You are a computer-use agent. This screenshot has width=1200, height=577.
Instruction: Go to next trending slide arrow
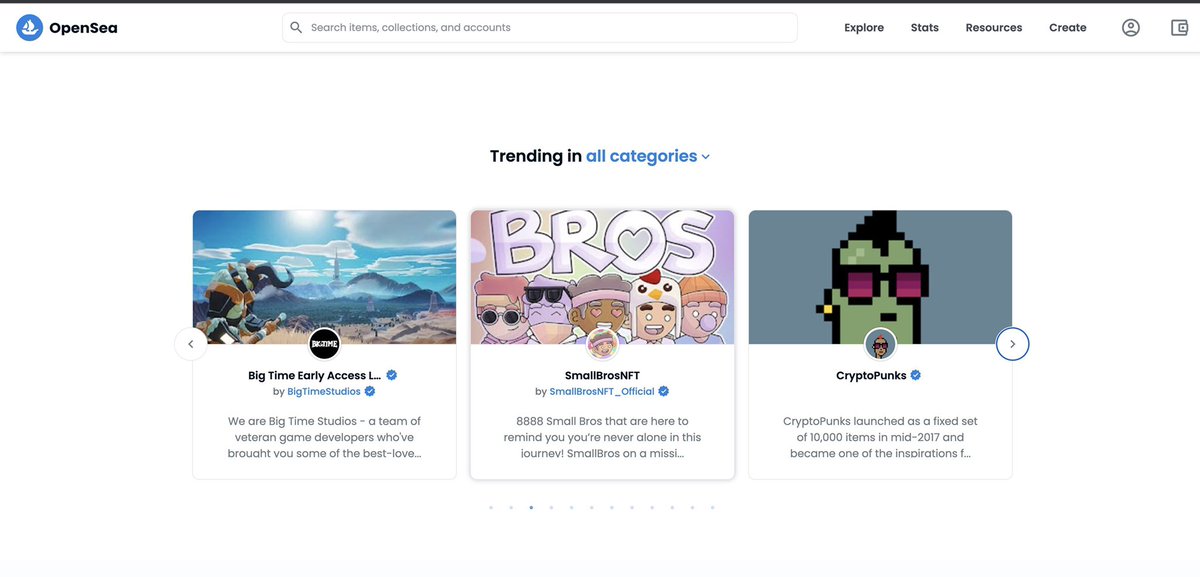[x=1013, y=344]
